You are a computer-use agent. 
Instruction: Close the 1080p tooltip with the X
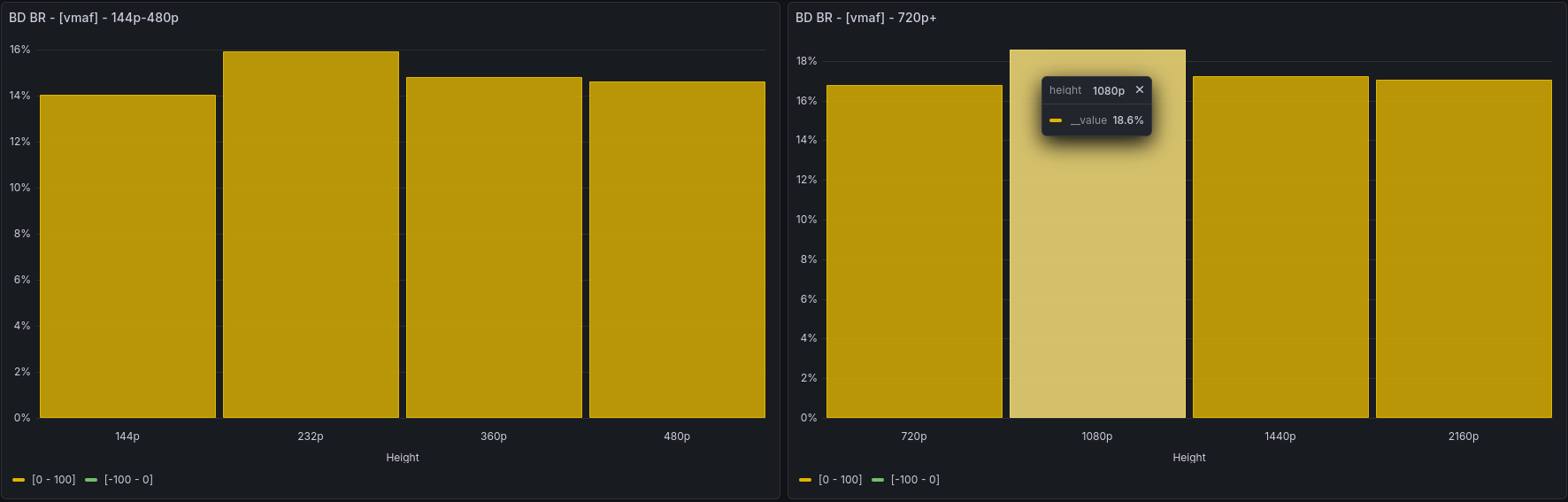pyautogui.click(x=1140, y=90)
